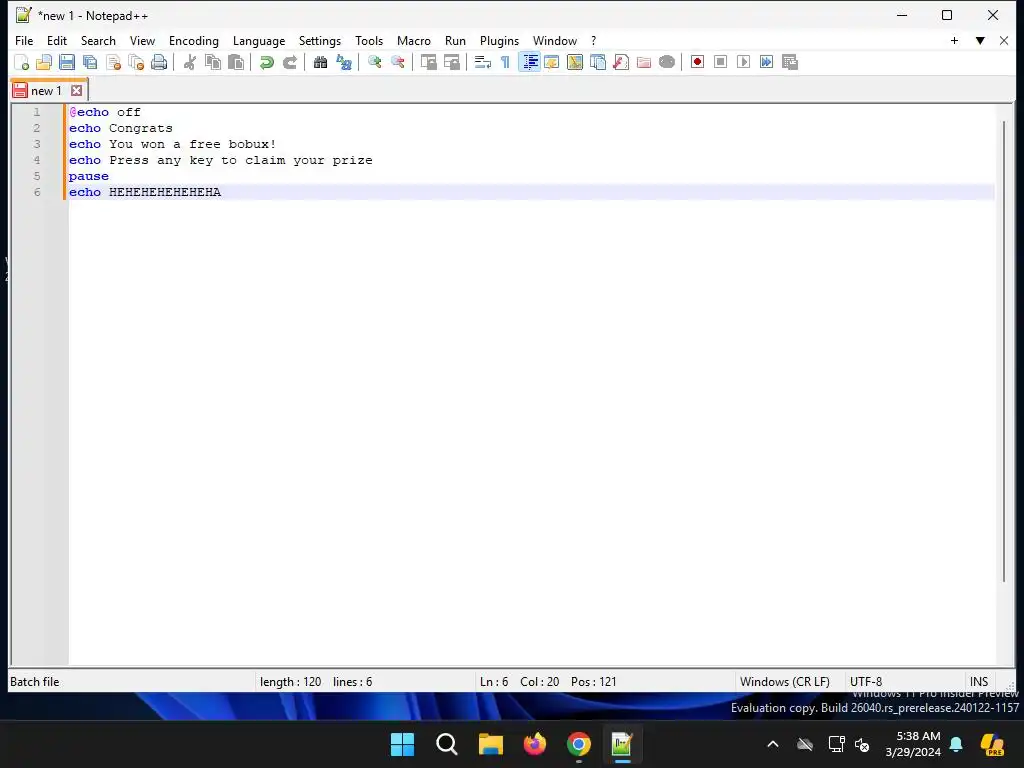Save the file using the toolbar icon
1024x768 pixels.
67,63
